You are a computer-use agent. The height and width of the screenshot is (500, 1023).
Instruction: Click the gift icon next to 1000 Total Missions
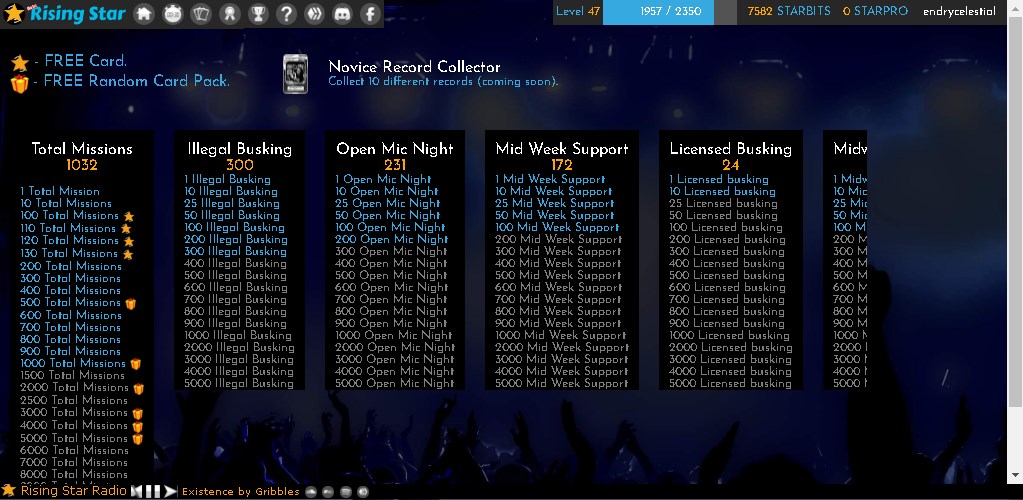coord(135,364)
